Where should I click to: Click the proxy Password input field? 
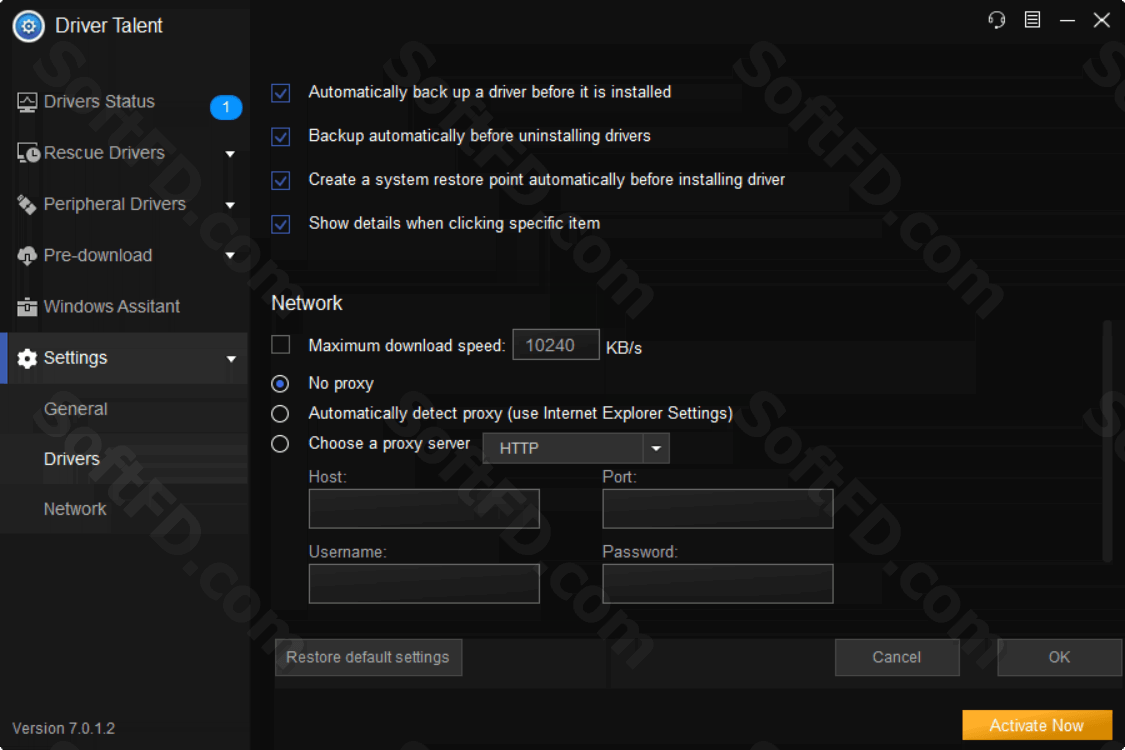(x=717, y=583)
